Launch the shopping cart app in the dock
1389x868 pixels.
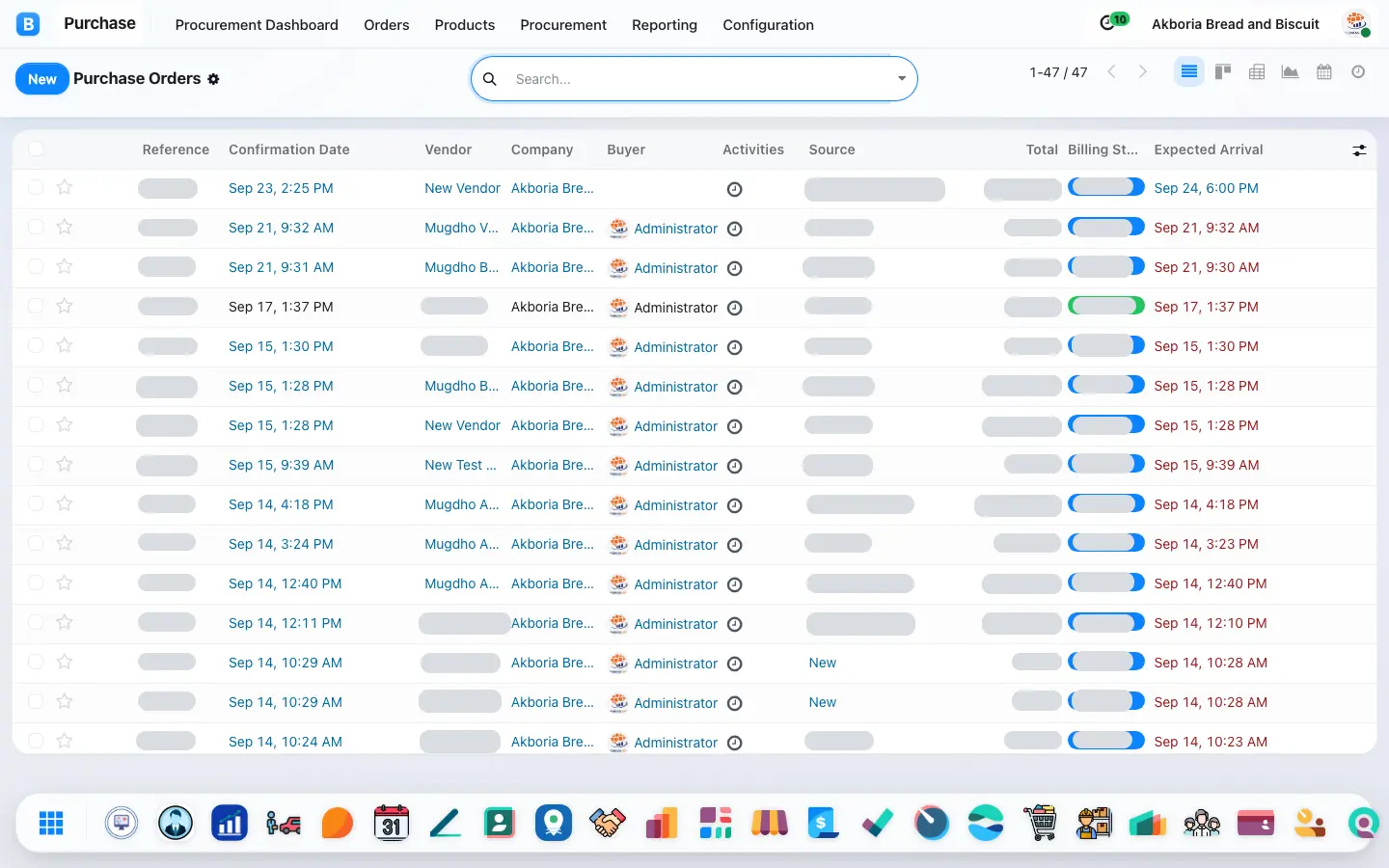(1040, 823)
